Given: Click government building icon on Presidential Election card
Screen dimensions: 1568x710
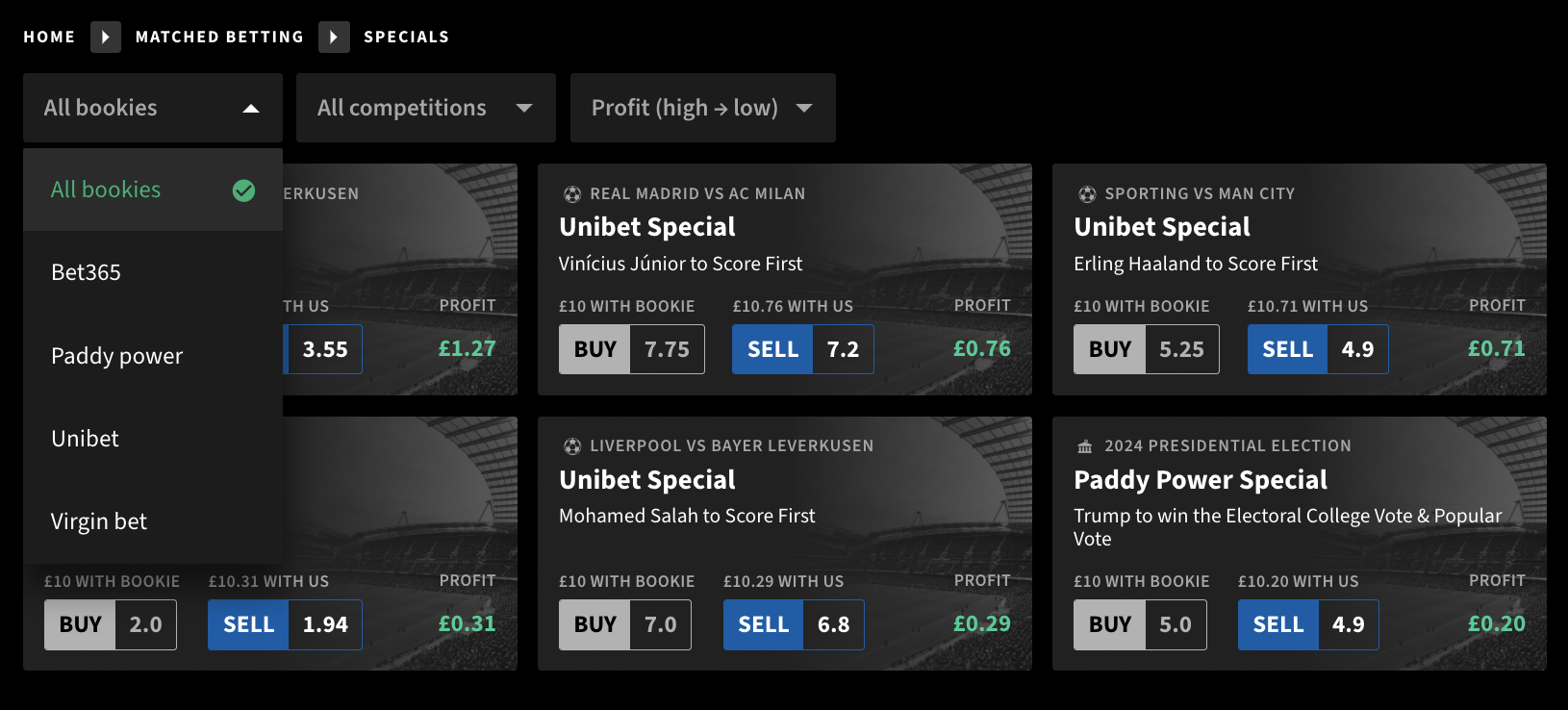Looking at the screenshot, I should click(x=1085, y=446).
